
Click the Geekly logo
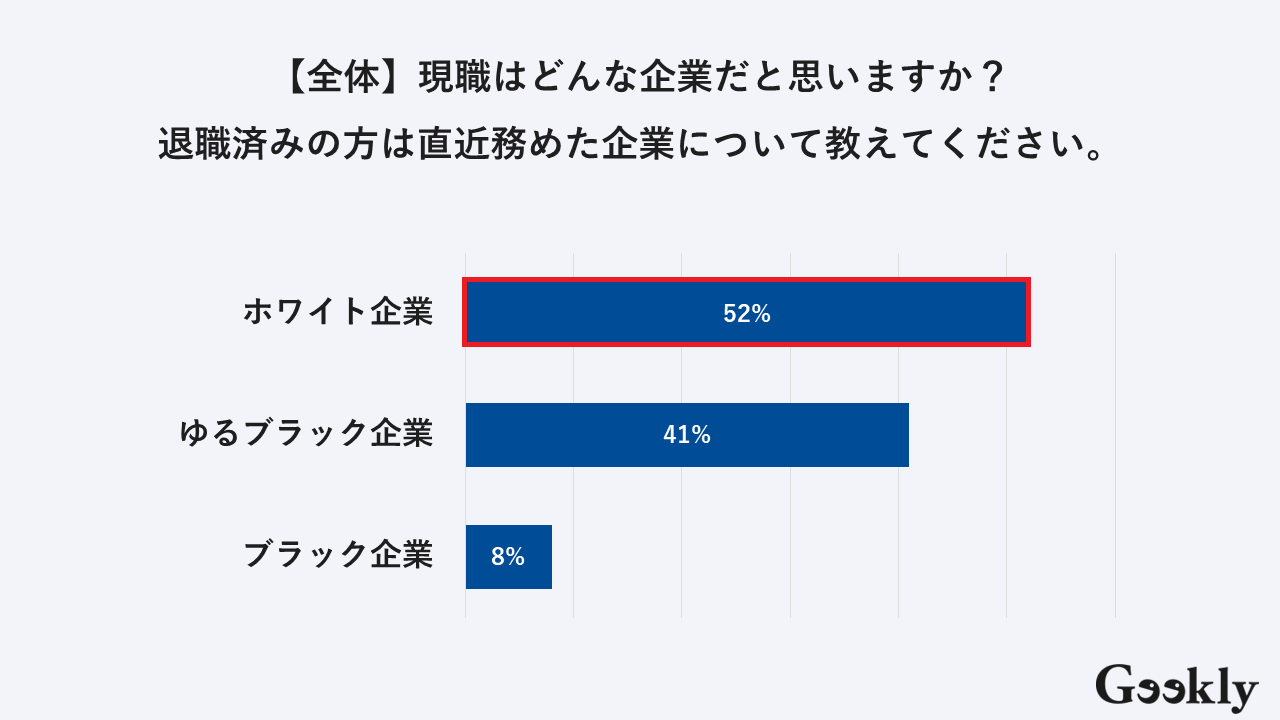pos(1176,688)
